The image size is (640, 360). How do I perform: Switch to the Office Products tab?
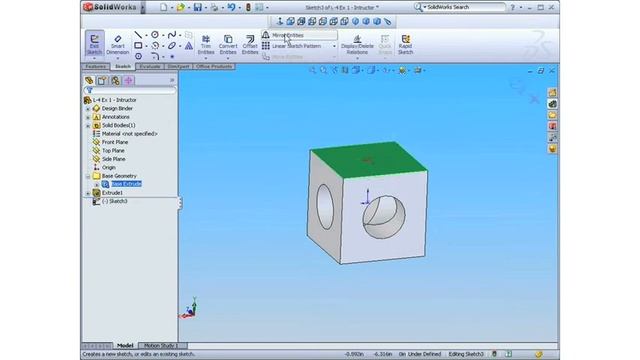click(x=214, y=66)
